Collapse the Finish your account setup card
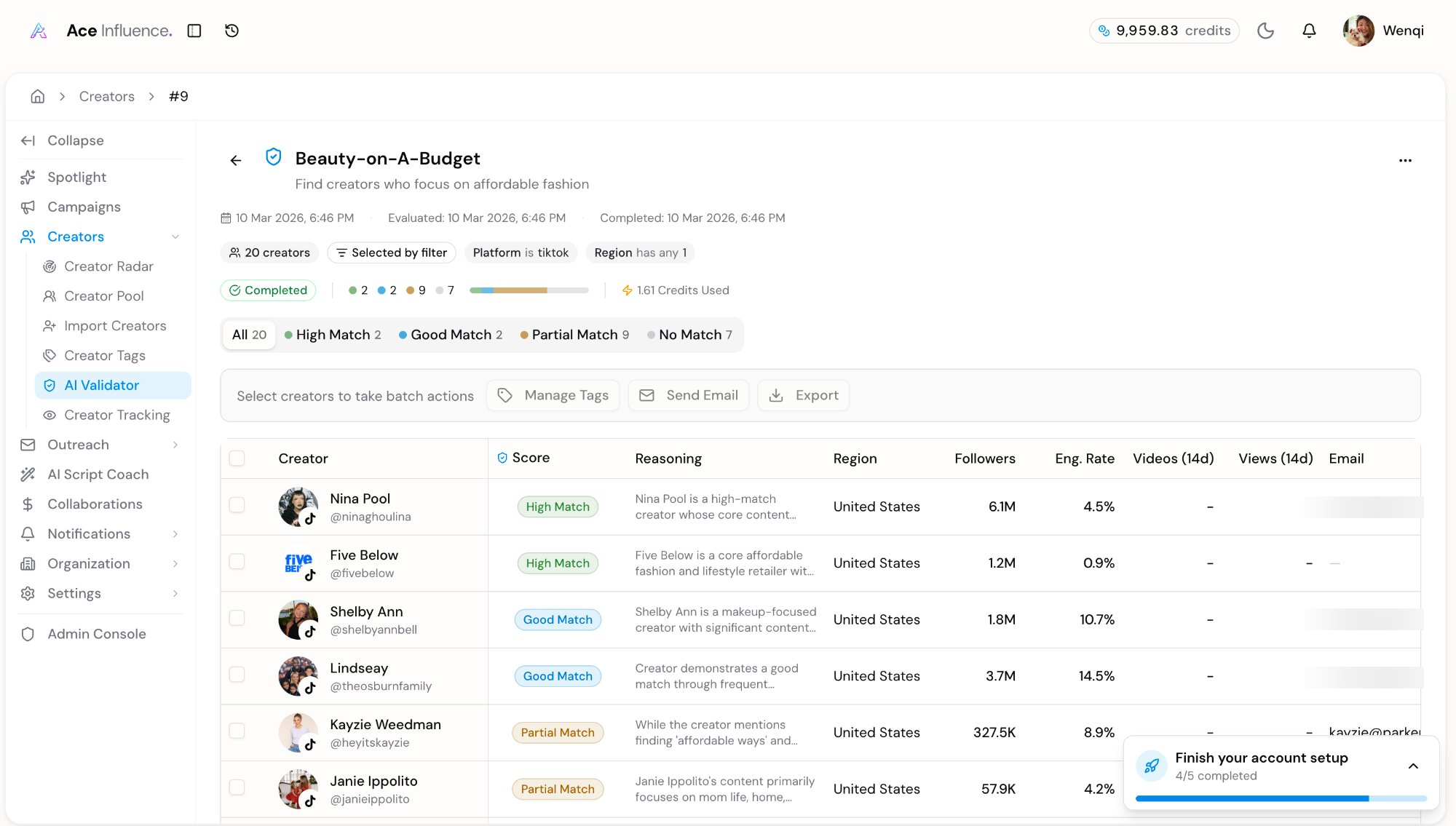 click(1413, 766)
